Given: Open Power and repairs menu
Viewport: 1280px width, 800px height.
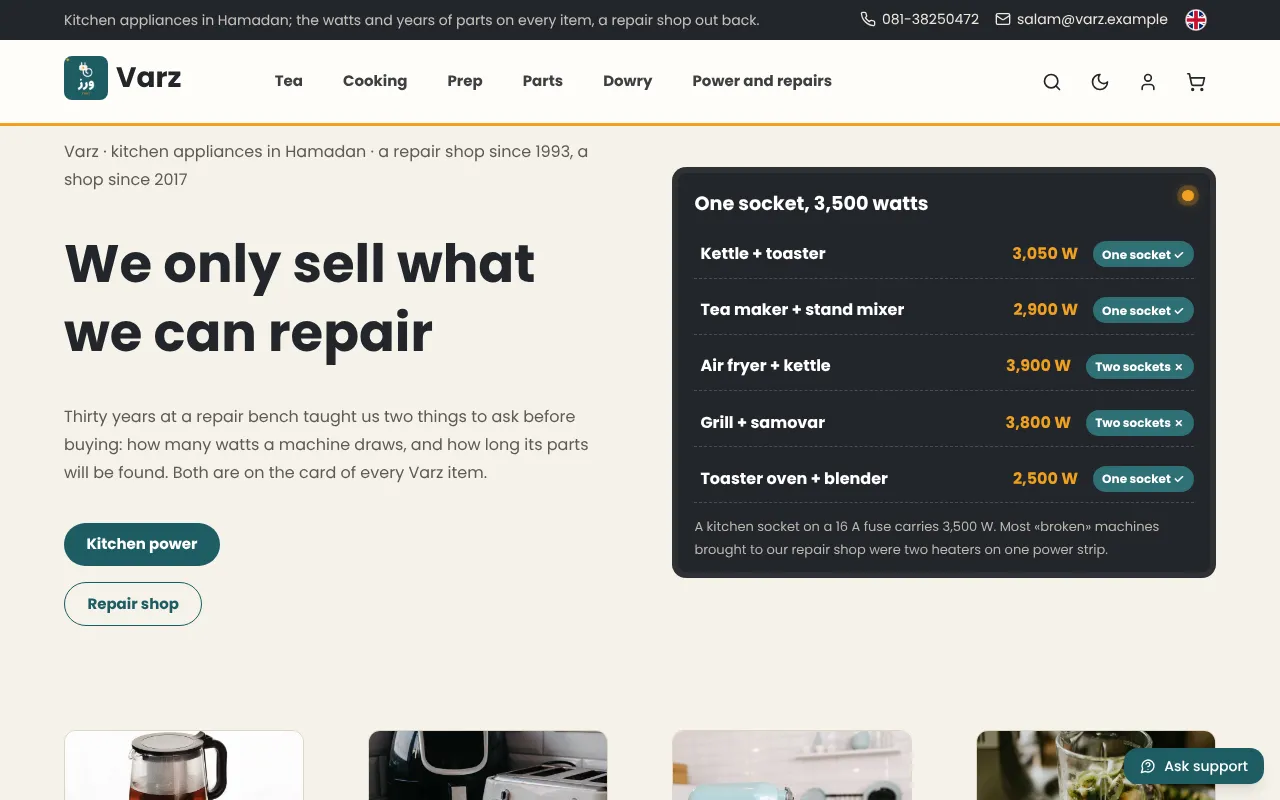Looking at the screenshot, I should point(762,81).
